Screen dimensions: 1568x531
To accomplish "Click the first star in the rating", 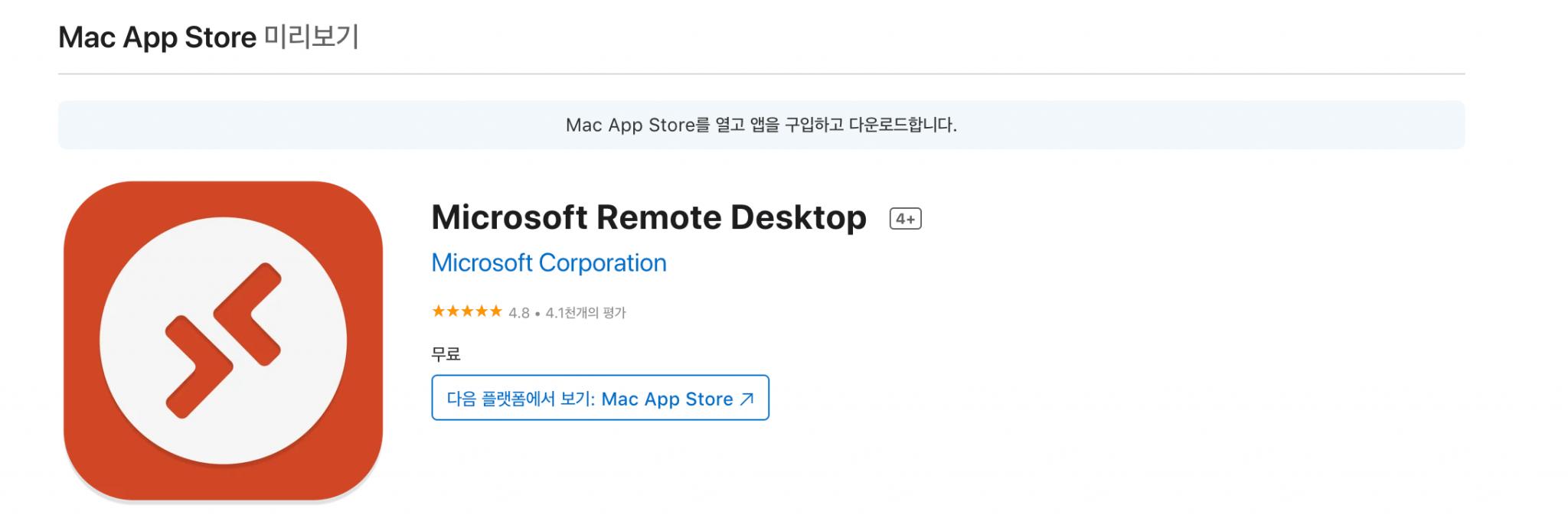I will click(x=438, y=311).
